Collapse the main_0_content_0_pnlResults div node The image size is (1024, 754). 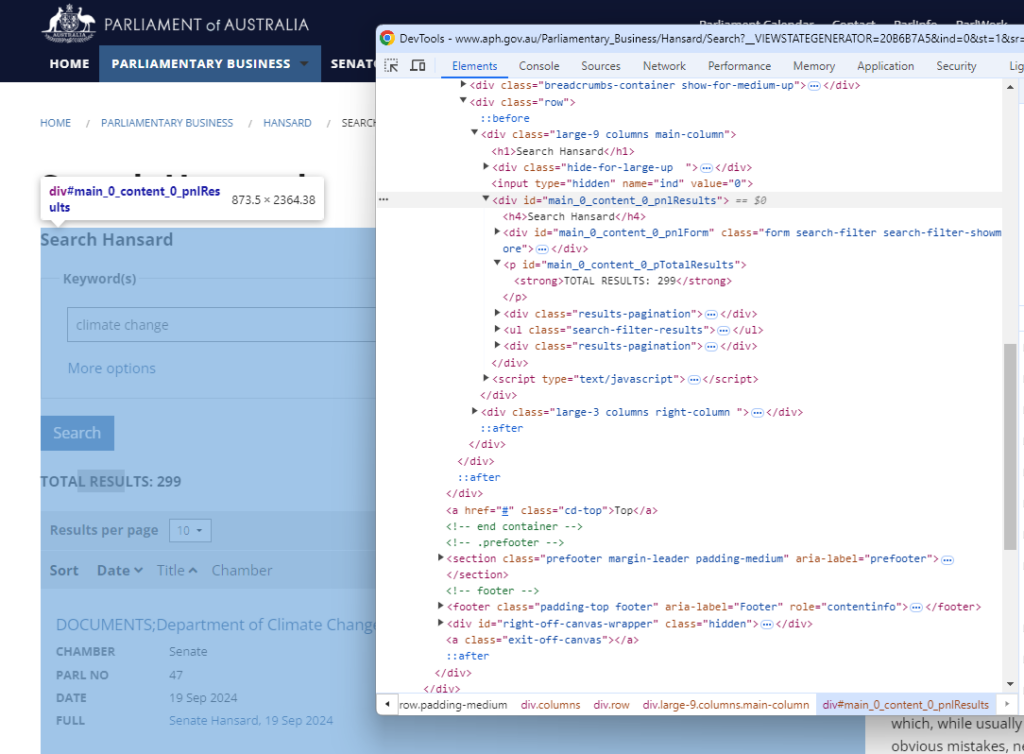pyautogui.click(x=486, y=200)
